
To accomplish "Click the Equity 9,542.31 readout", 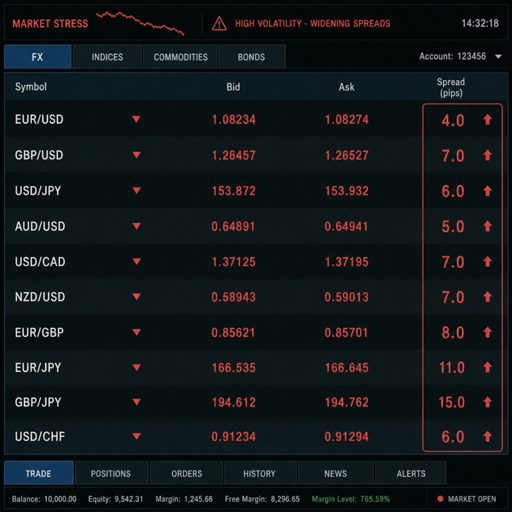I will 116,499.
